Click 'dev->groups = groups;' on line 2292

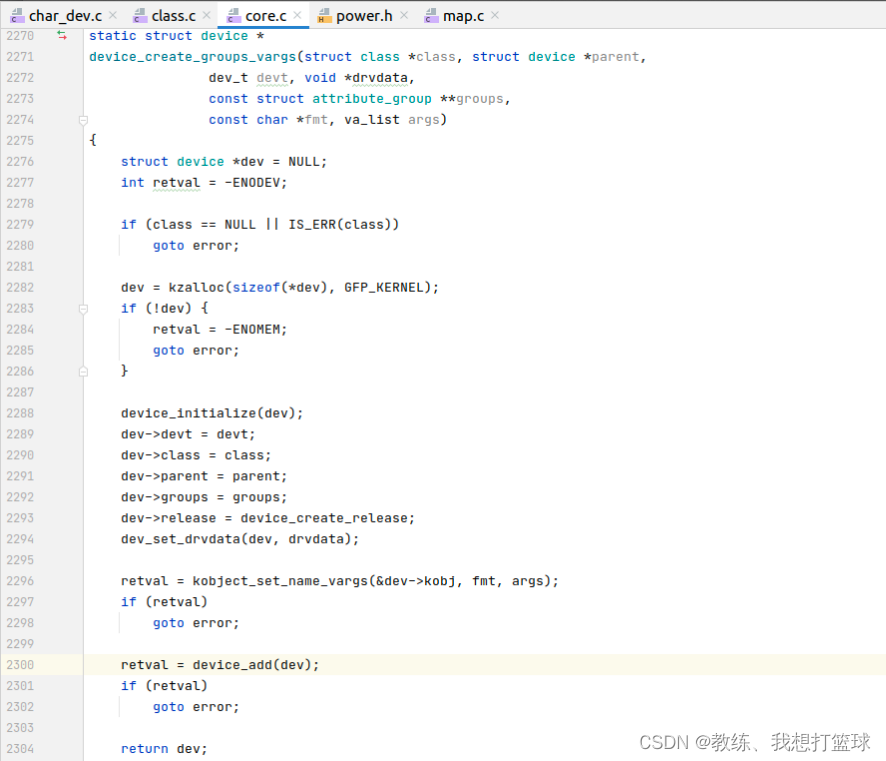point(204,497)
